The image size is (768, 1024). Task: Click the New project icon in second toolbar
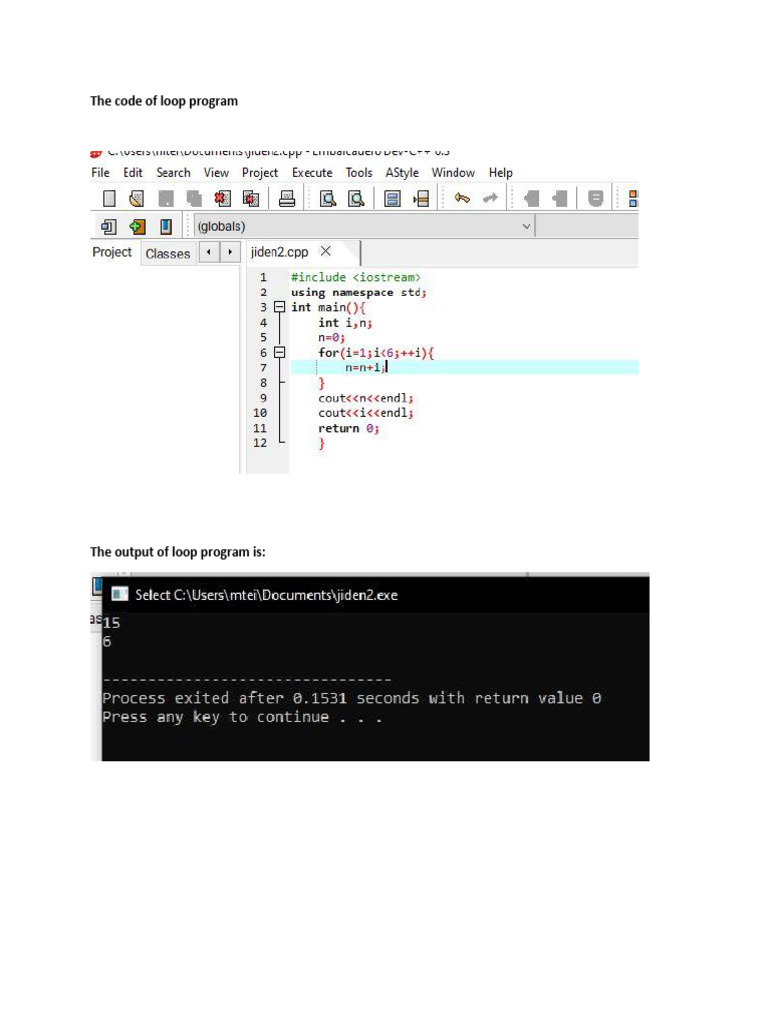[108, 227]
